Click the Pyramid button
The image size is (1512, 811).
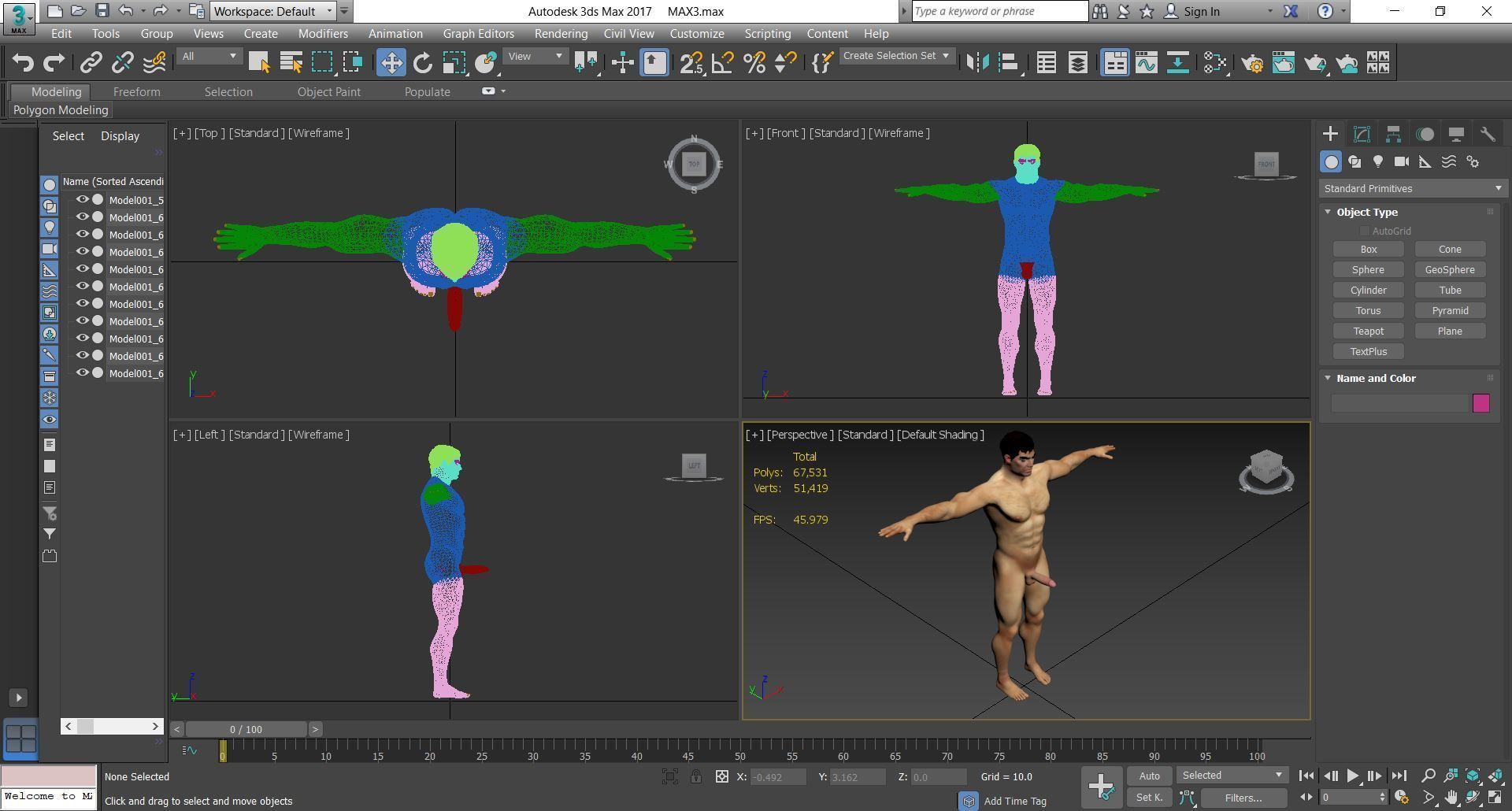pyautogui.click(x=1450, y=311)
